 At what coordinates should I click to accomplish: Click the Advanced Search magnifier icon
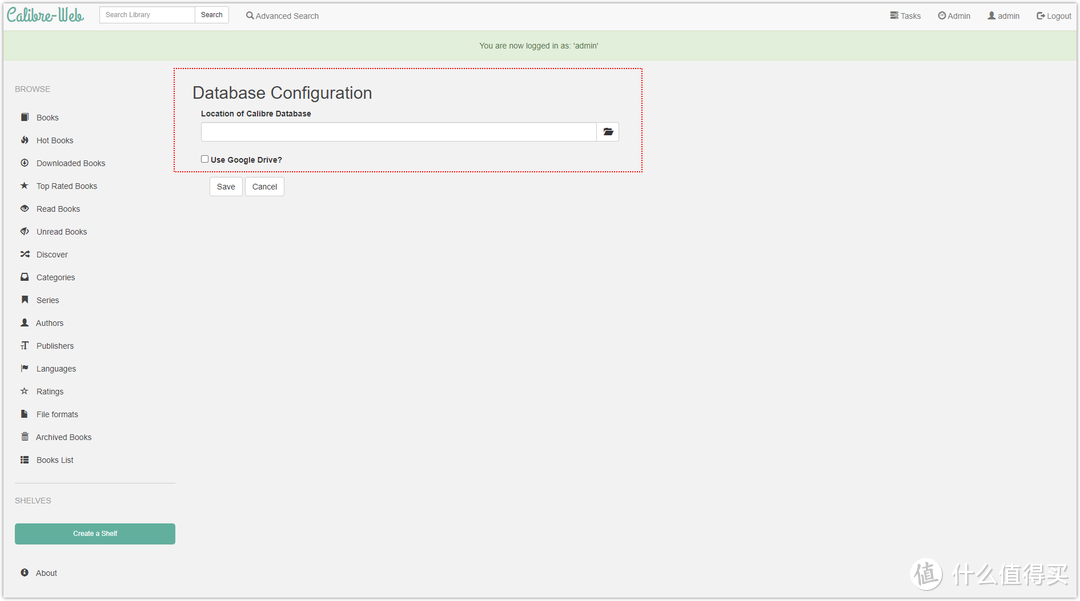coord(250,15)
